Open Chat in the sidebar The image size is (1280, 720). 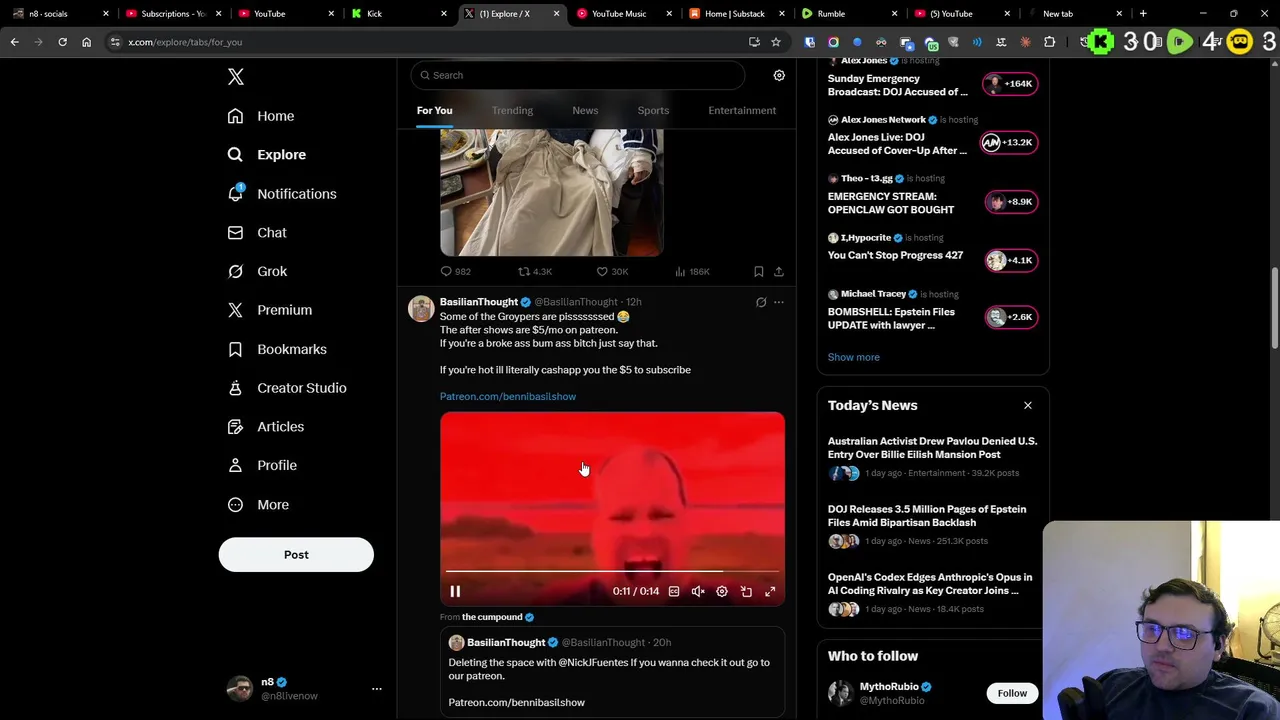click(257, 233)
